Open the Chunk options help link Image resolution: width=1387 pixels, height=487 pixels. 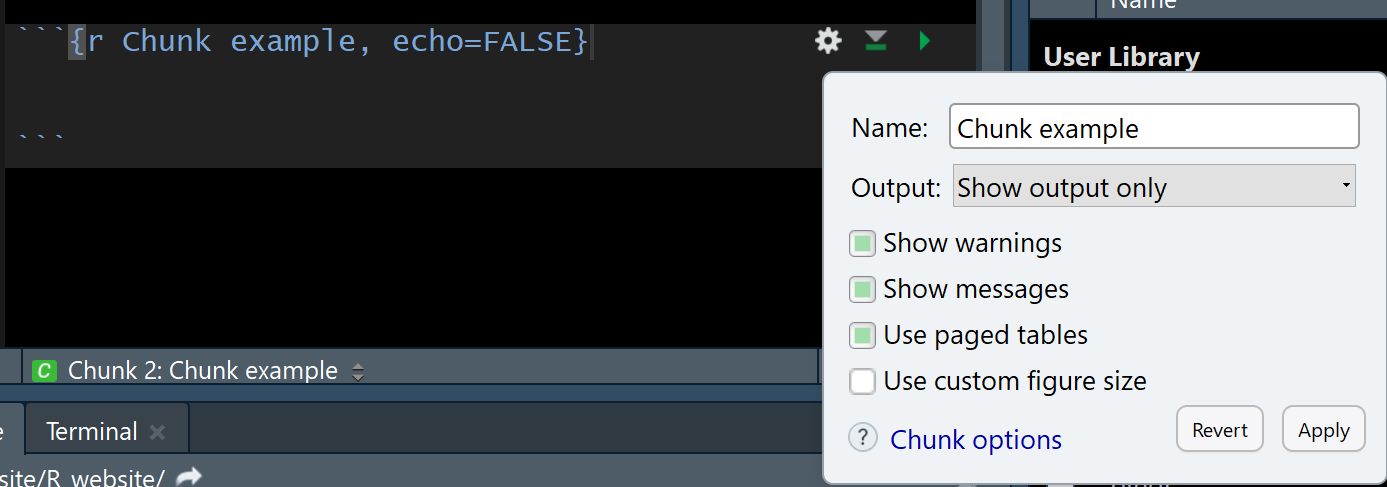[976, 440]
